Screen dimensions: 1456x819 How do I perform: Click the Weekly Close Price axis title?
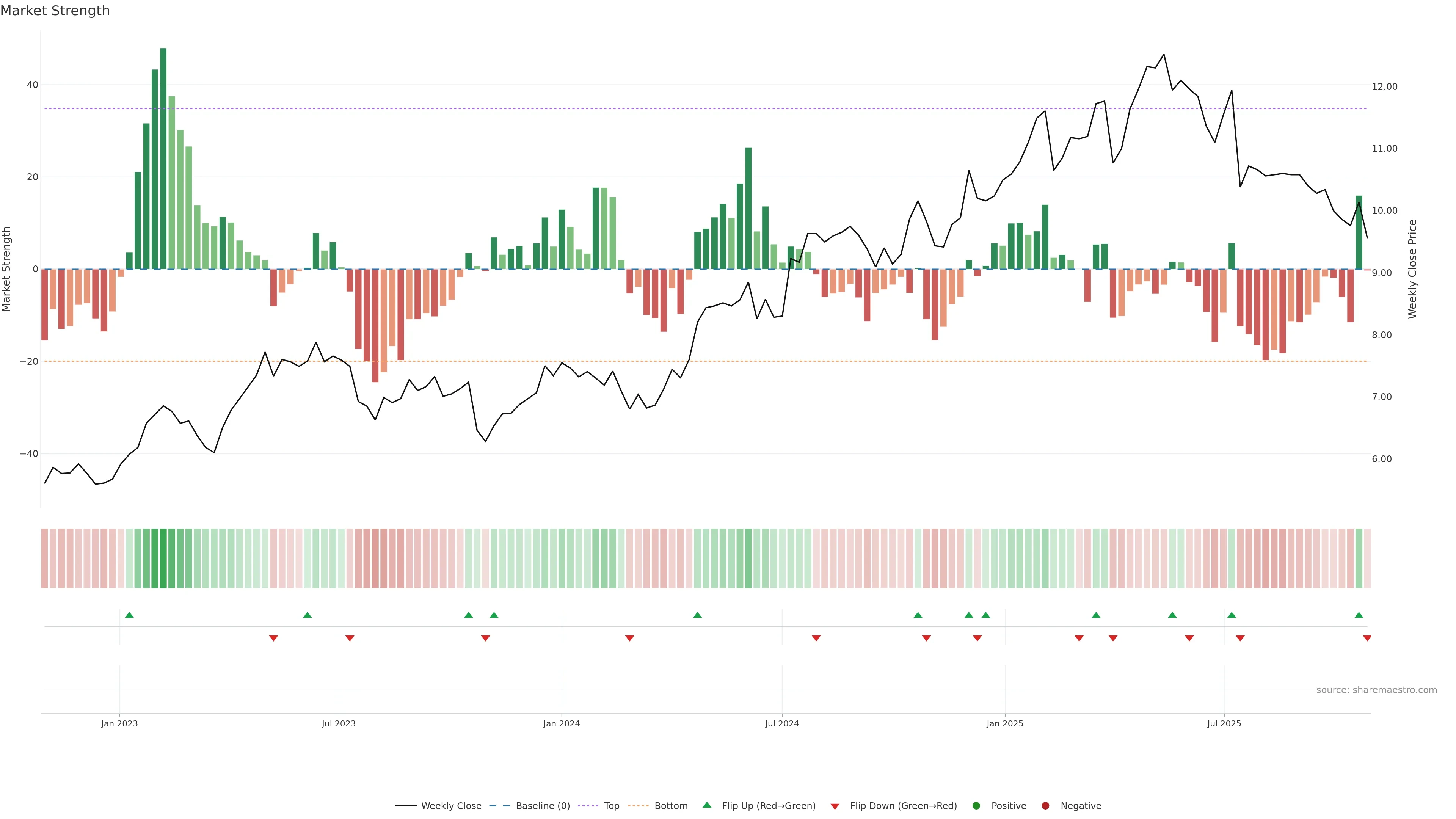[x=1412, y=269]
